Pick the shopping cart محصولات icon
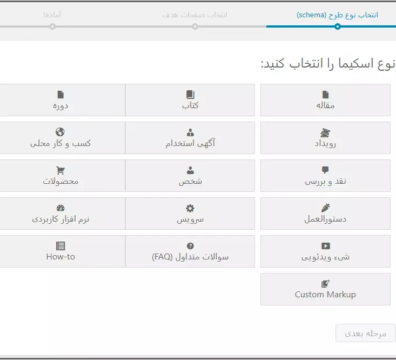This screenshot has height=360, width=396. pyautogui.click(x=60, y=171)
